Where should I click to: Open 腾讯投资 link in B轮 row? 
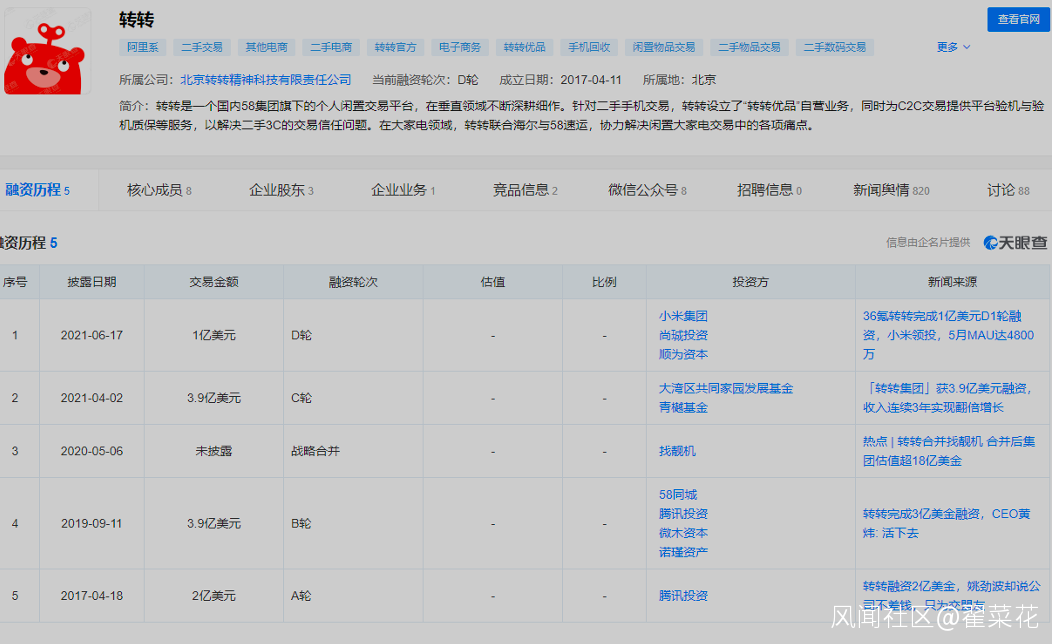(x=683, y=514)
